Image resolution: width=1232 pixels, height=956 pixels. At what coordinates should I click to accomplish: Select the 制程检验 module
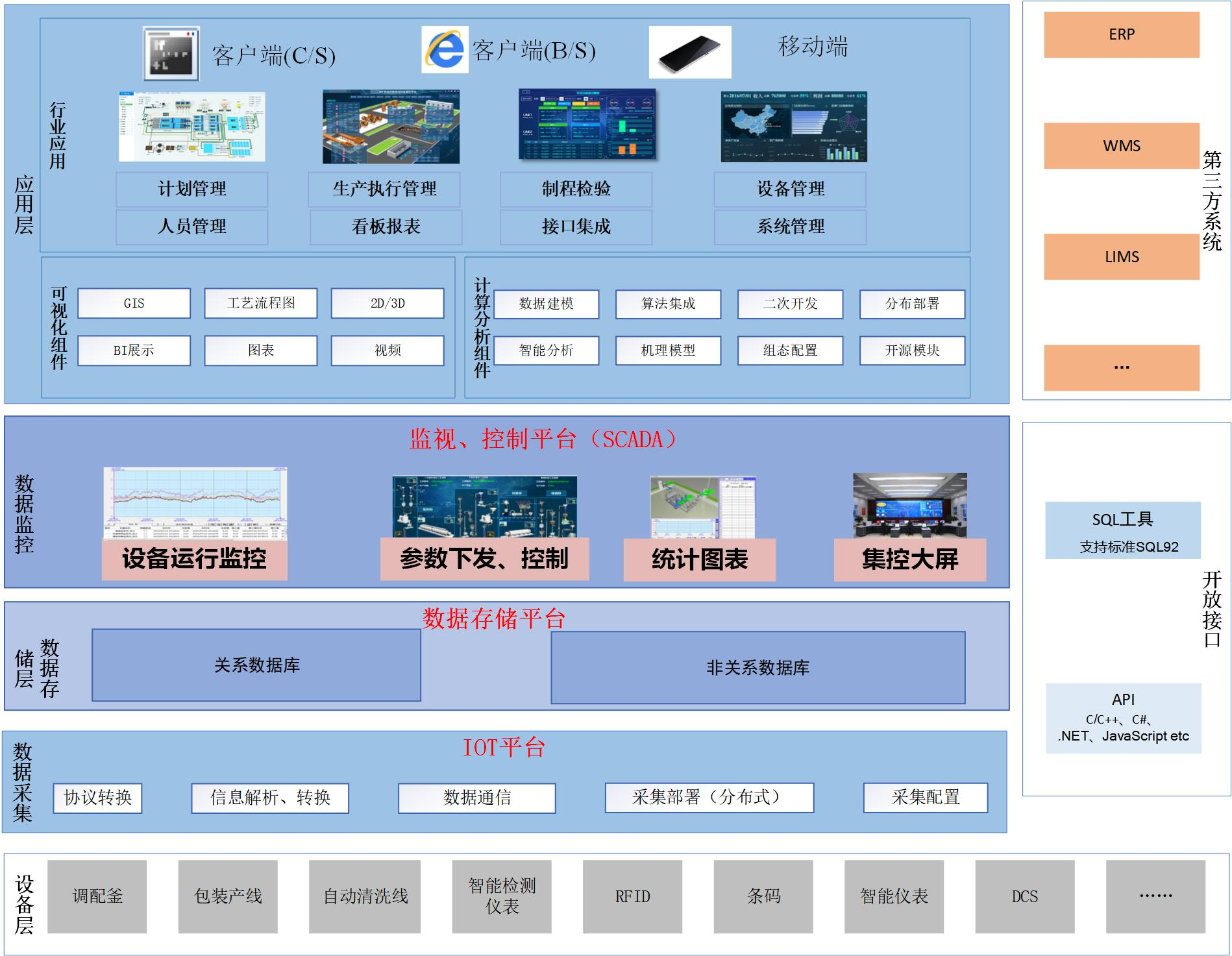coord(576,189)
